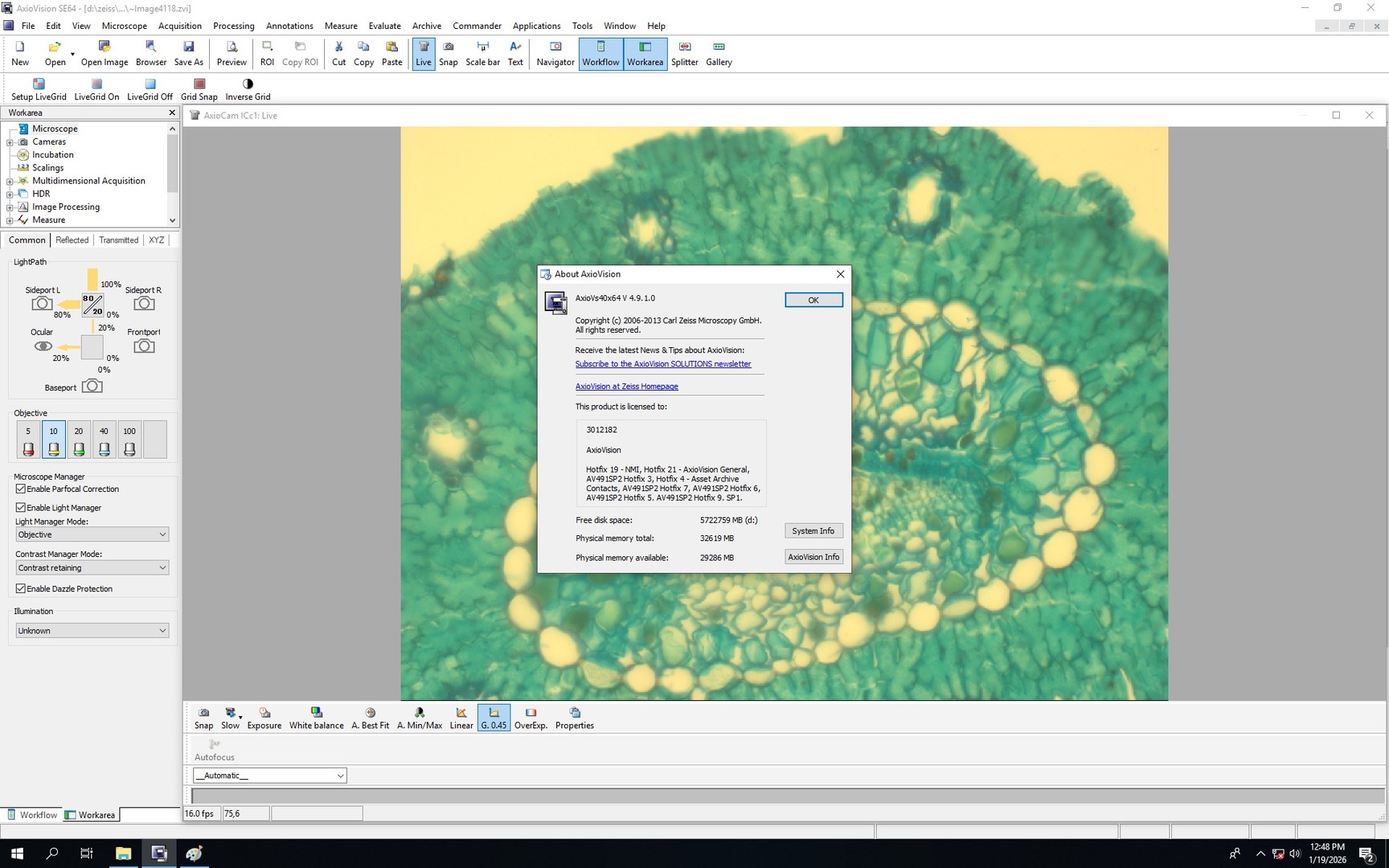Expand the Multidimensional Acquisition tree item

coord(10,181)
